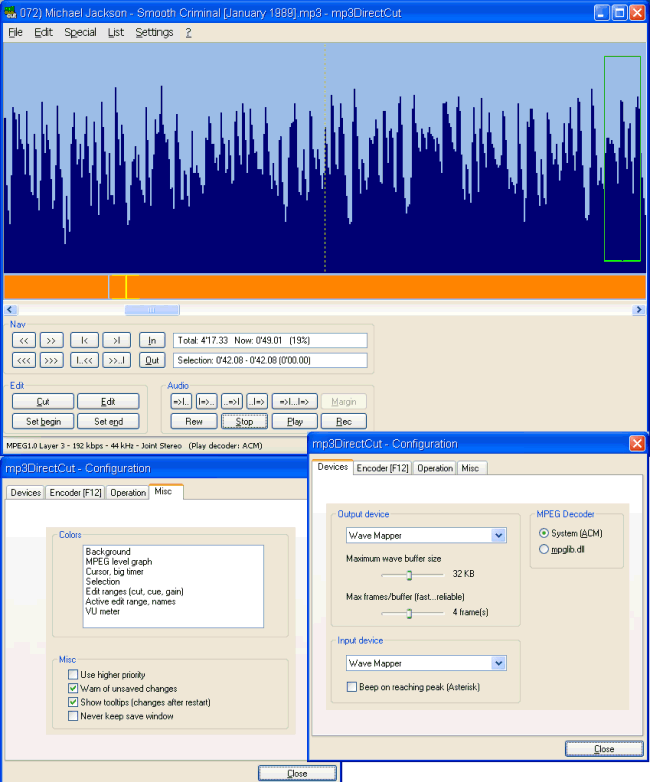650x782 pixels.
Task: Click the mp3DirectCut app icon in title bar
Action: click(x=10, y=12)
